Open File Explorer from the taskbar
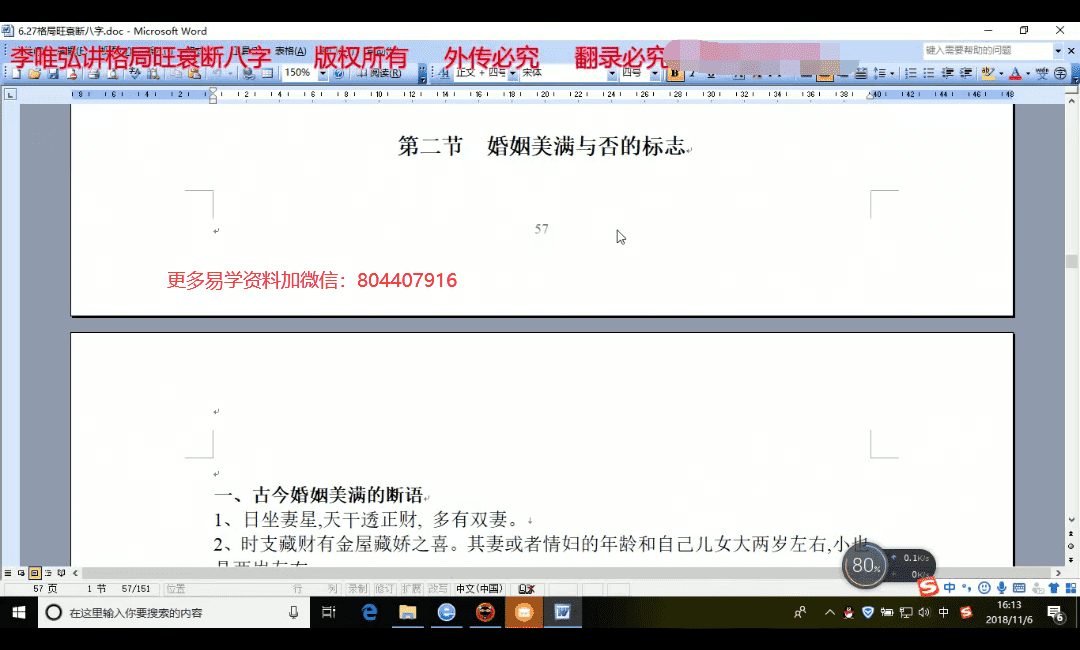1080x650 pixels. [408, 612]
